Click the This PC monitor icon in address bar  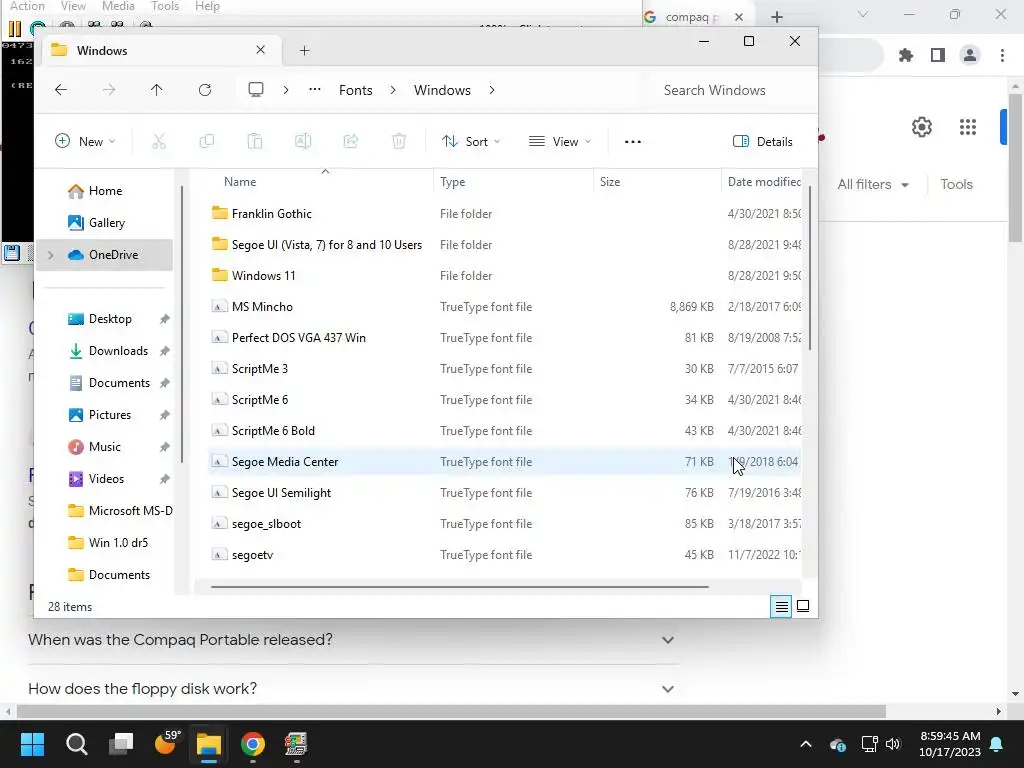click(256, 90)
